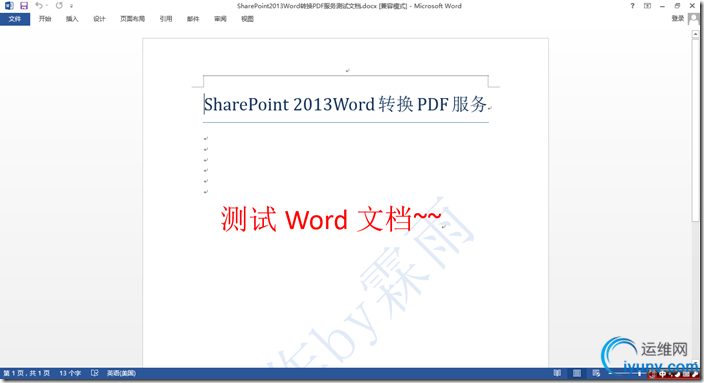The width and height of the screenshot is (704, 383).
Task: Click the Word application icon in title bar
Action: [9, 6]
